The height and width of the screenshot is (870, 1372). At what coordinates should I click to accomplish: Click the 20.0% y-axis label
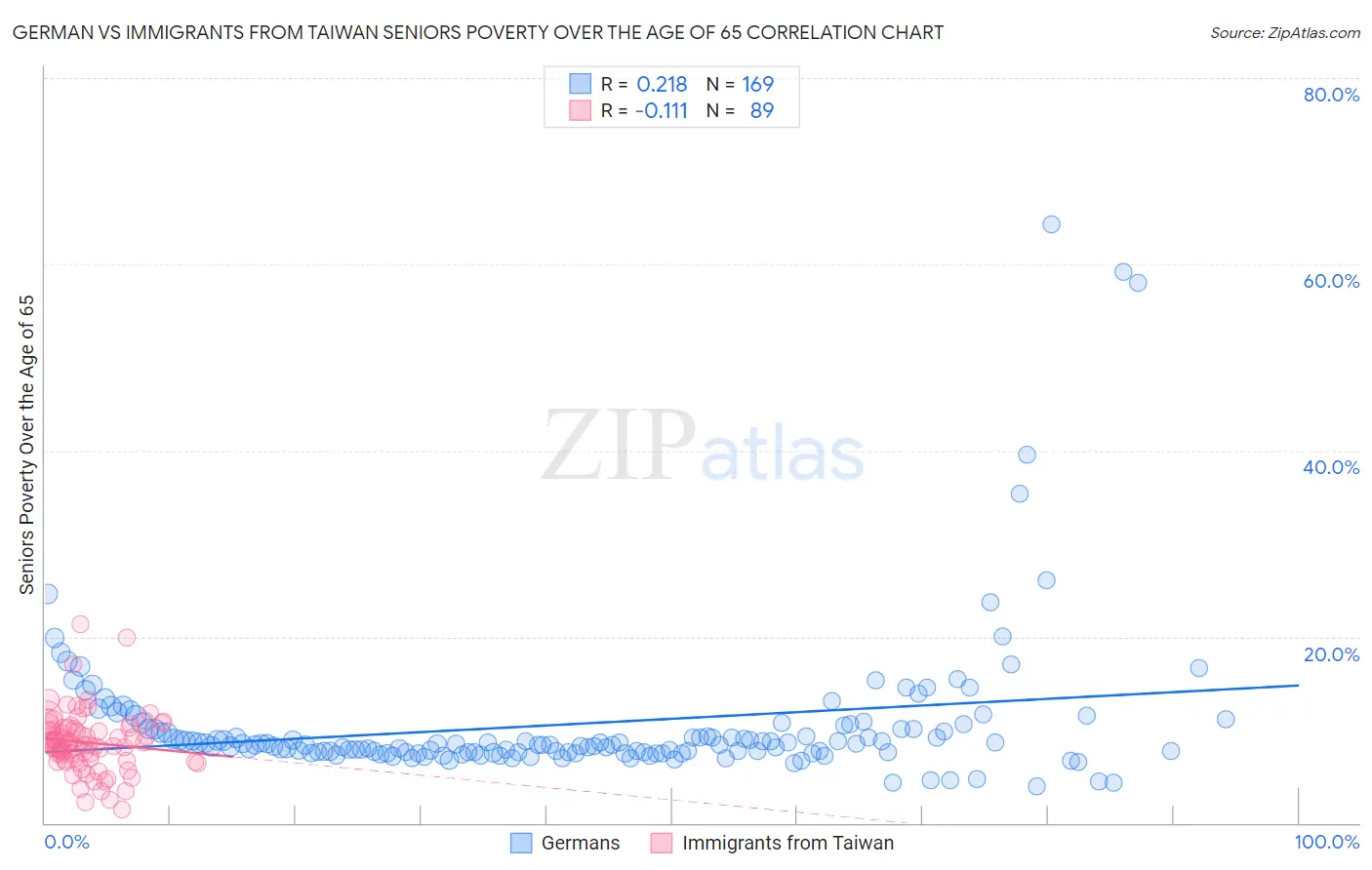pyautogui.click(x=1331, y=654)
